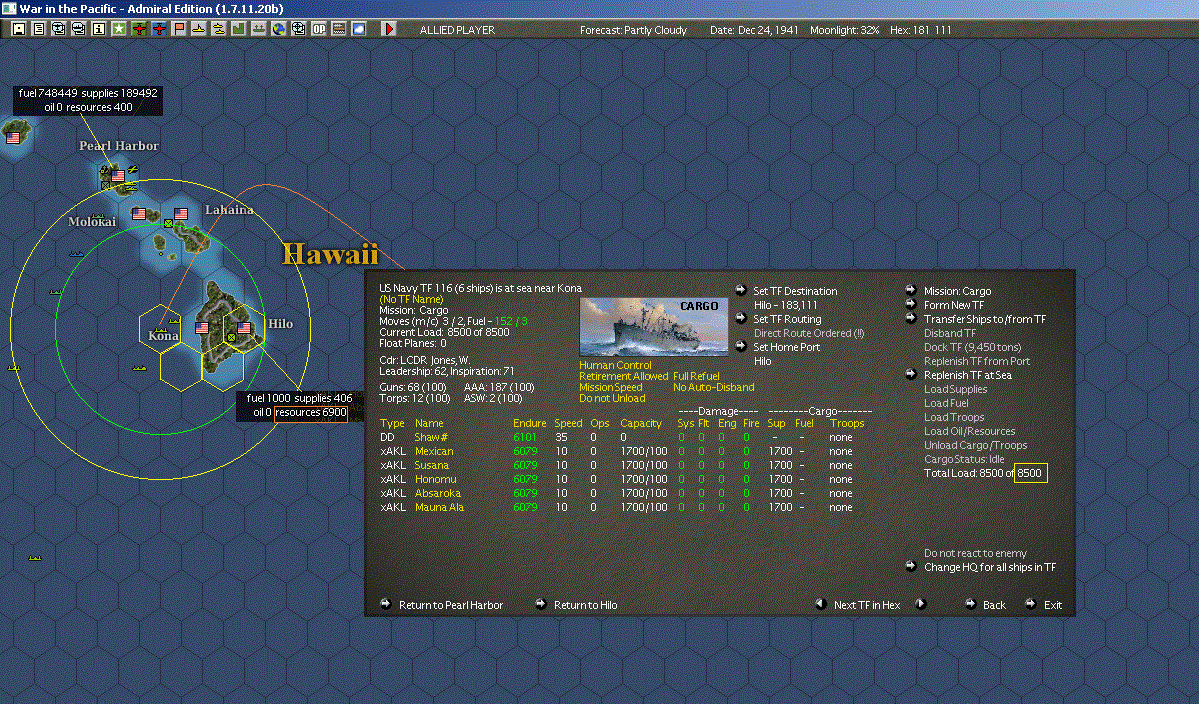Toggle Do not react to enemy
1199x704 pixels.
(975, 553)
